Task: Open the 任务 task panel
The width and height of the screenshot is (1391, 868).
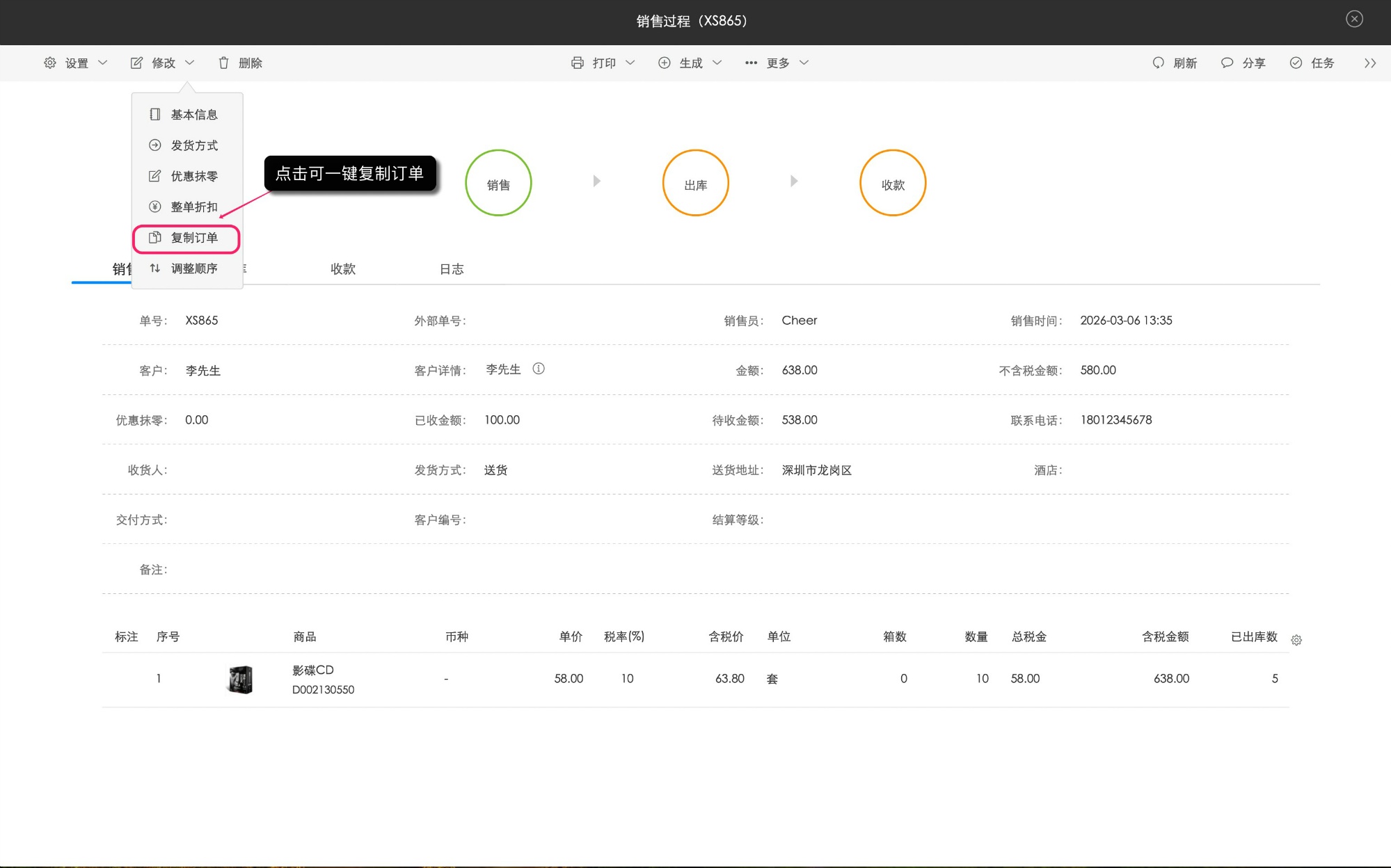Action: [x=1312, y=63]
